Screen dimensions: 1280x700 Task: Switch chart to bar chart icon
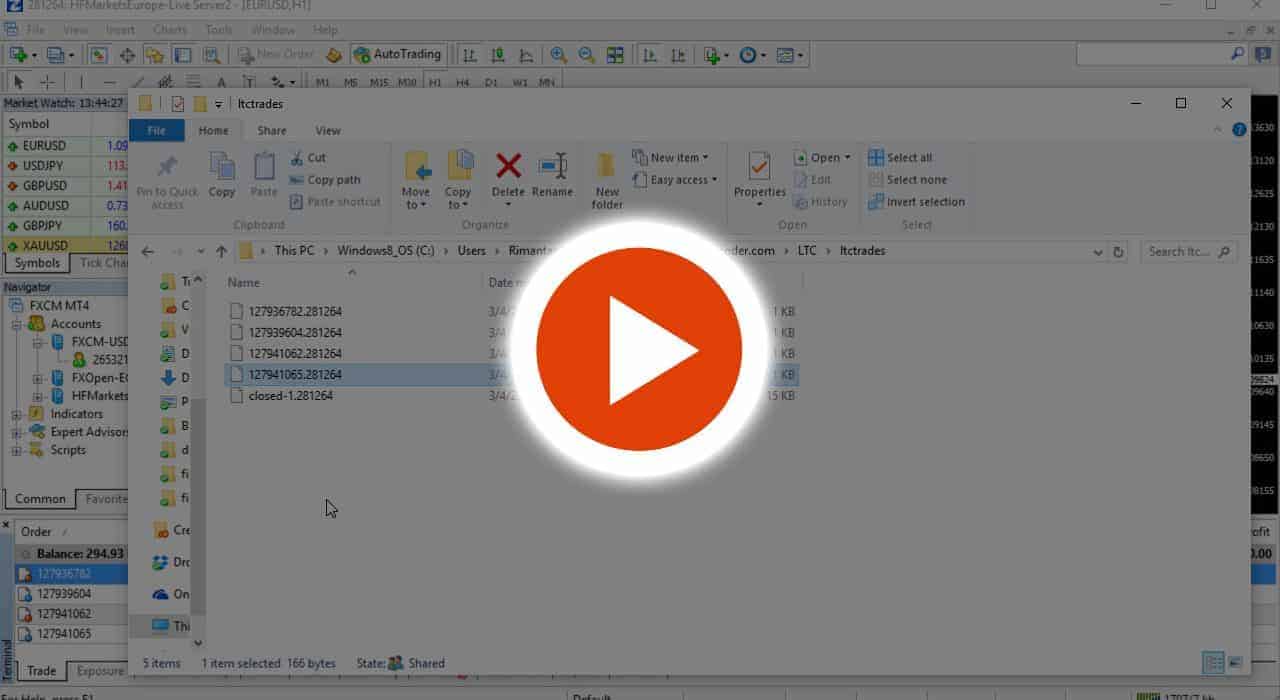tap(469, 55)
